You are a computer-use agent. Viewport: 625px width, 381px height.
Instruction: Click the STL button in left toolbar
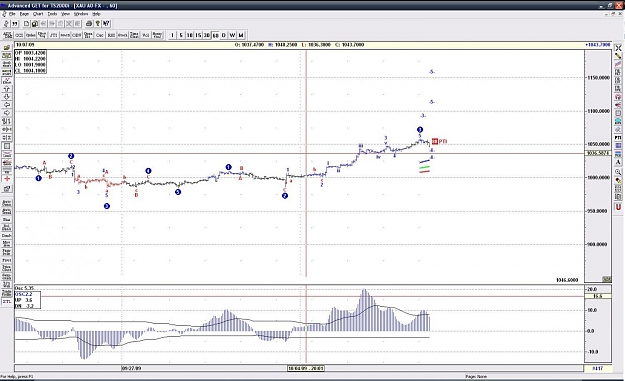click(x=7, y=302)
